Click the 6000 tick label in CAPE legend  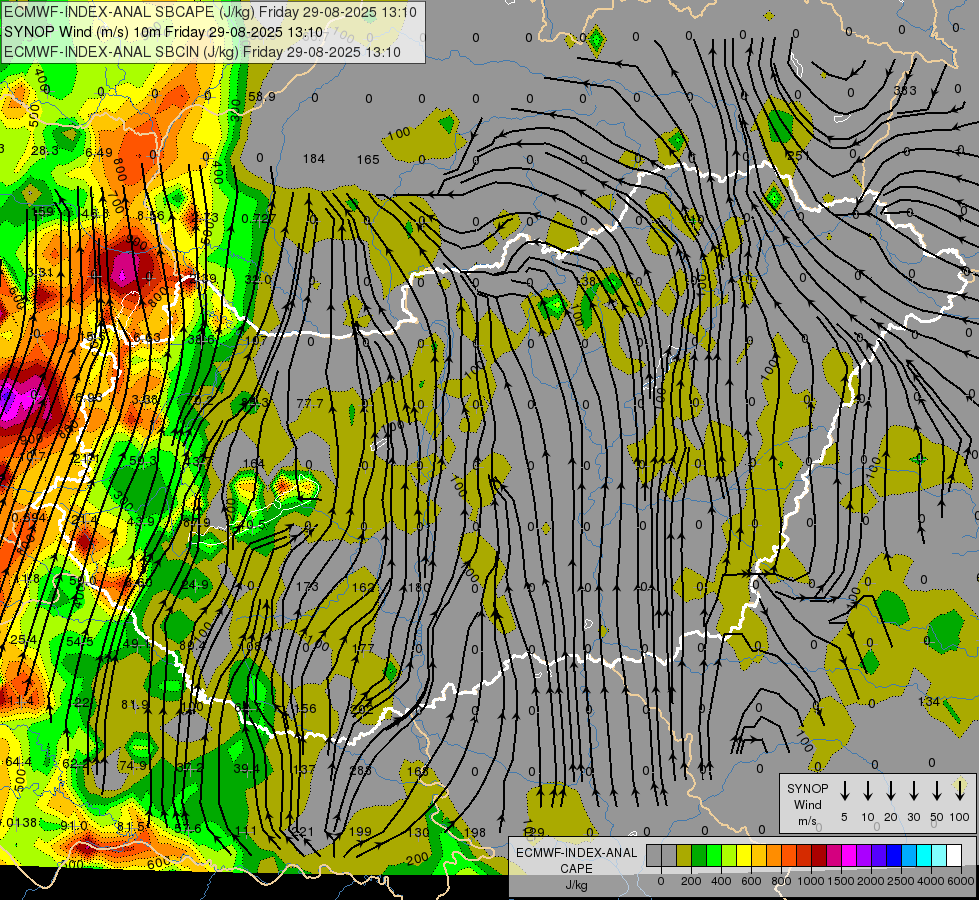(x=960, y=881)
